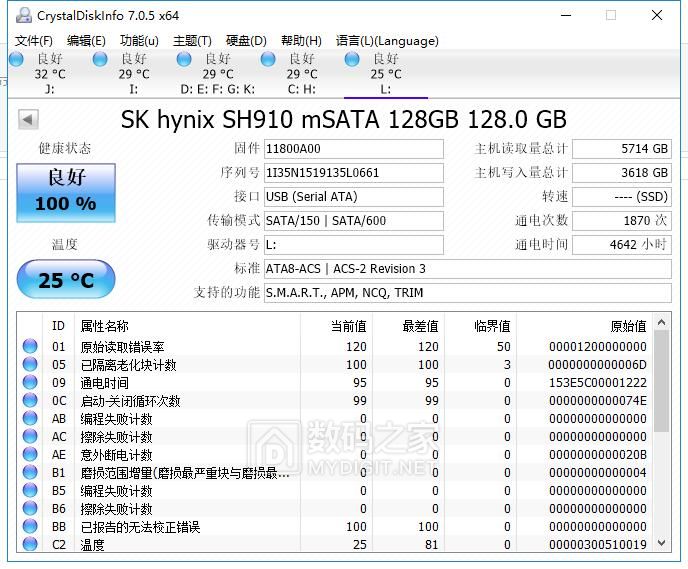Click the 当前值 column header
Viewport: 688px width, 569px height.
coord(337,326)
